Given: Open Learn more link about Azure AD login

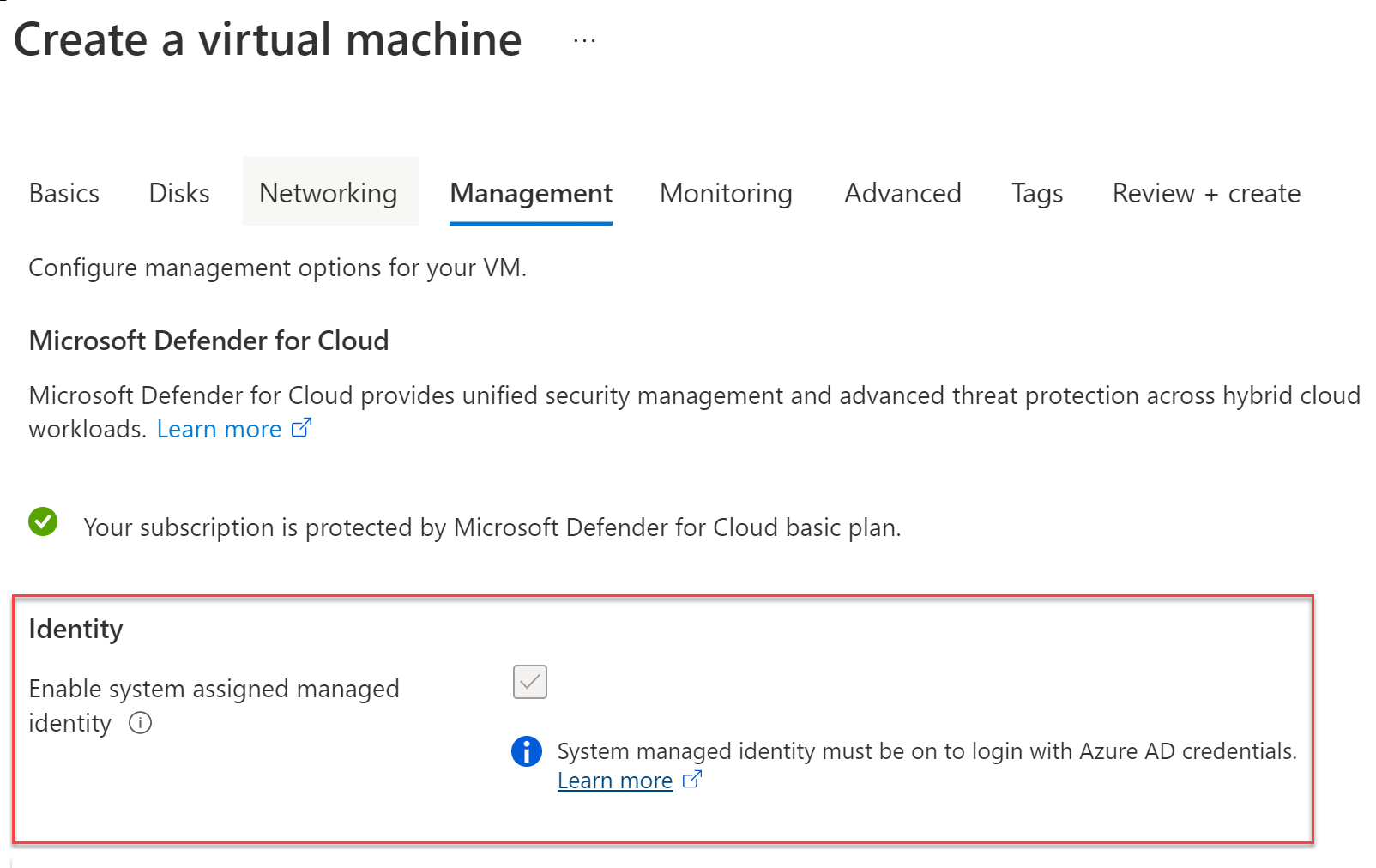Looking at the screenshot, I should (614, 781).
